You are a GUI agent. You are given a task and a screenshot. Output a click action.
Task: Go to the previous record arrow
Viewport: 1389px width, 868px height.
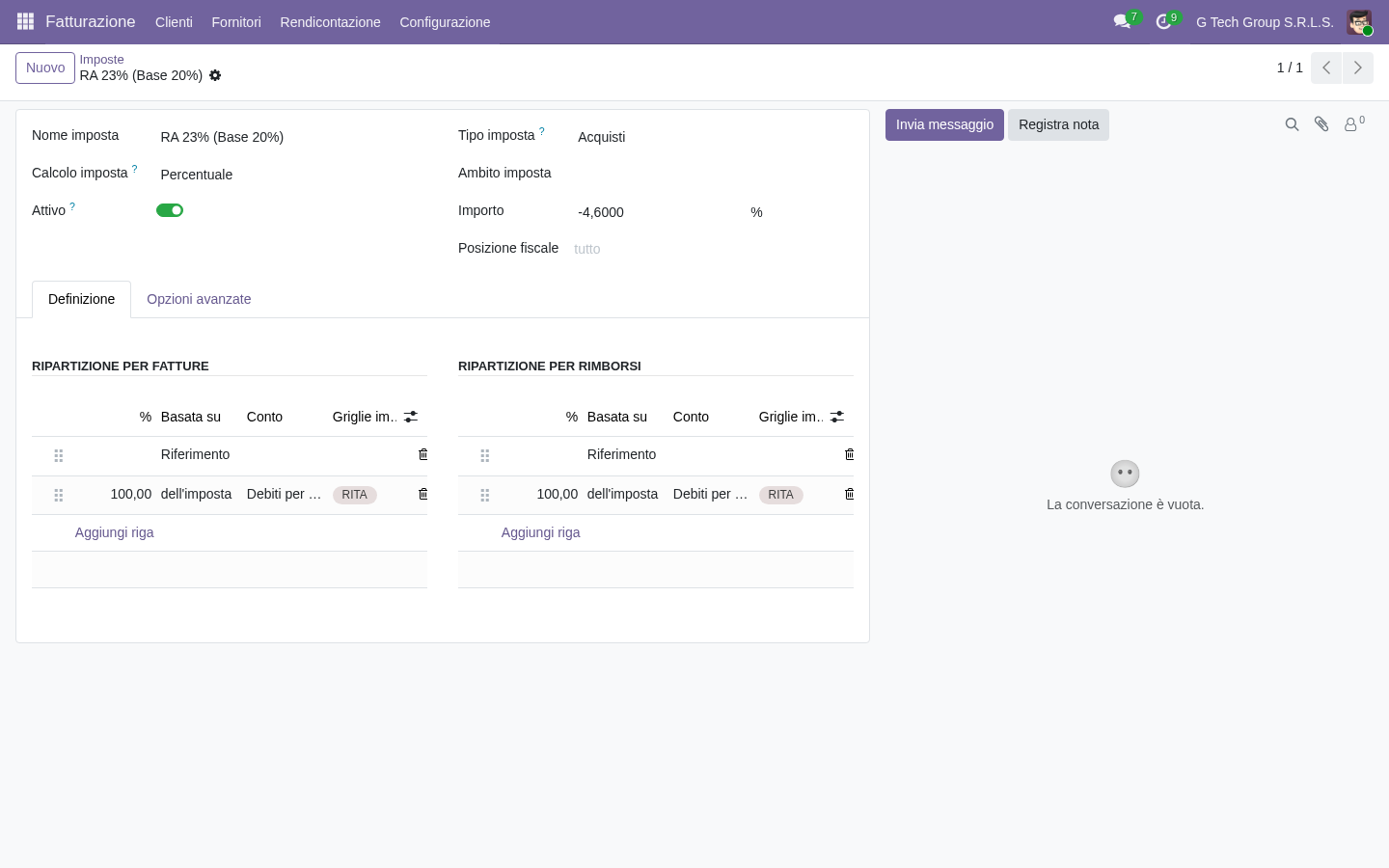pyautogui.click(x=1326, y=68)
